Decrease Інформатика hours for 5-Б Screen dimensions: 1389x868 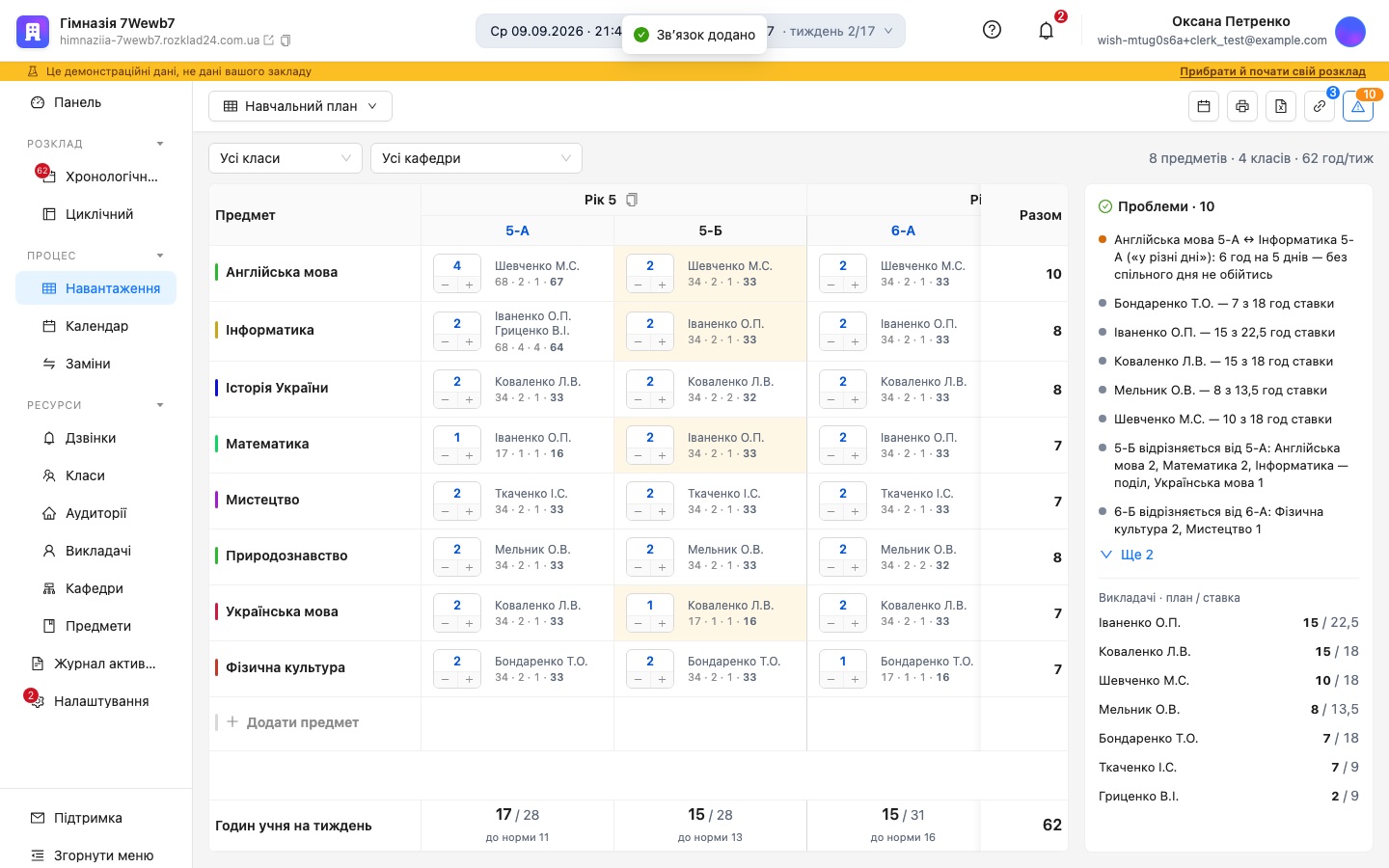pos(639,342)
